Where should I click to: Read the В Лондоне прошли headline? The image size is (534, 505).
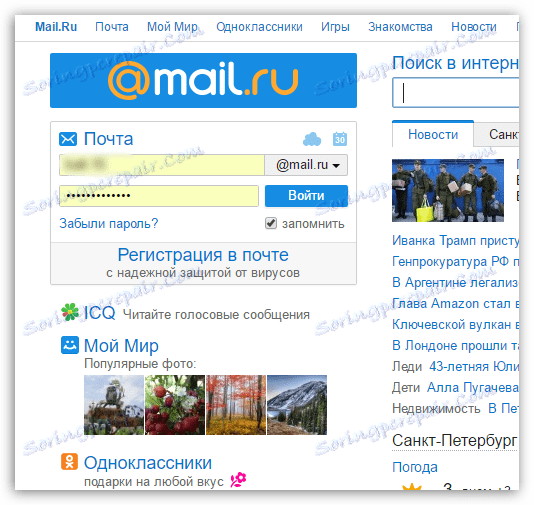456,346
